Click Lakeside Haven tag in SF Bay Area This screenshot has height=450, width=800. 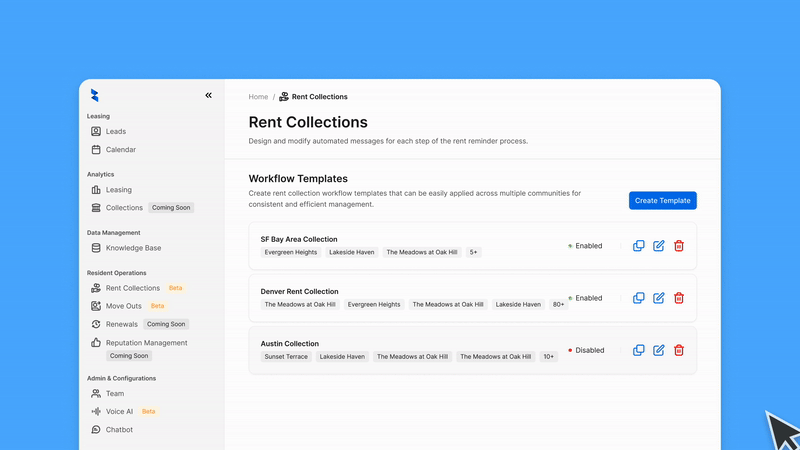(352, 252)
